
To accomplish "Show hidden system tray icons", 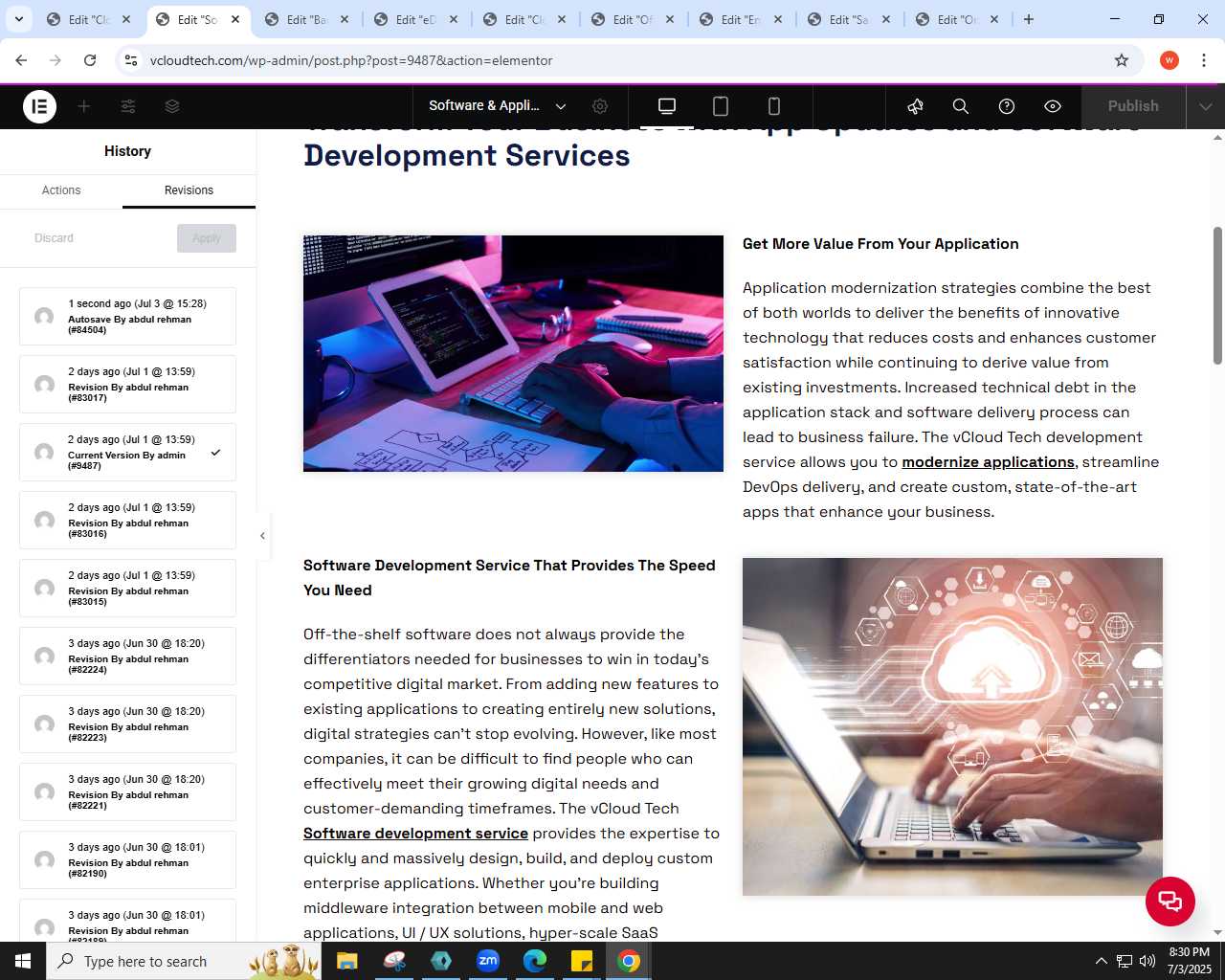I will tap(1101, 961).
